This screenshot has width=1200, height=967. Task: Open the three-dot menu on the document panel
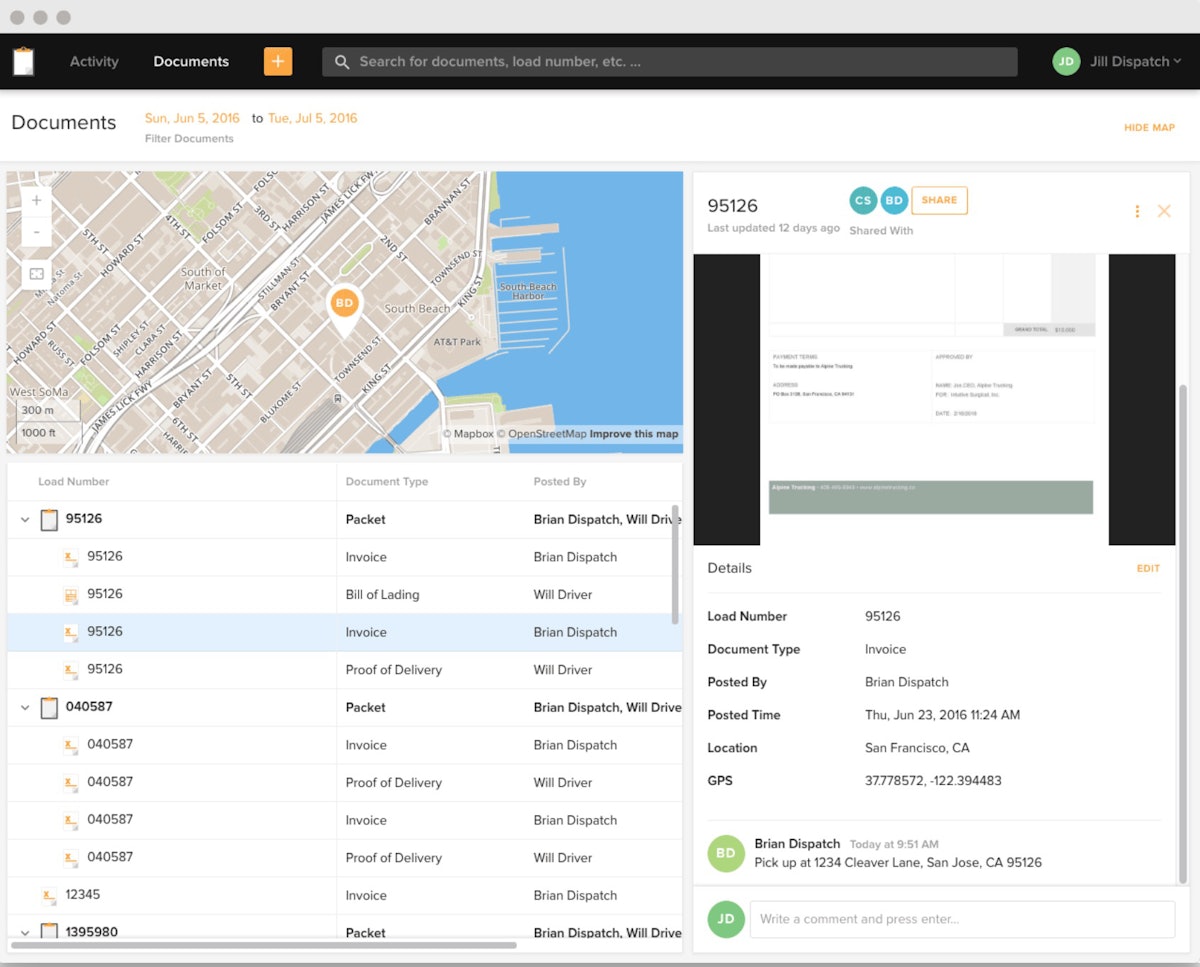point(1137,211)
